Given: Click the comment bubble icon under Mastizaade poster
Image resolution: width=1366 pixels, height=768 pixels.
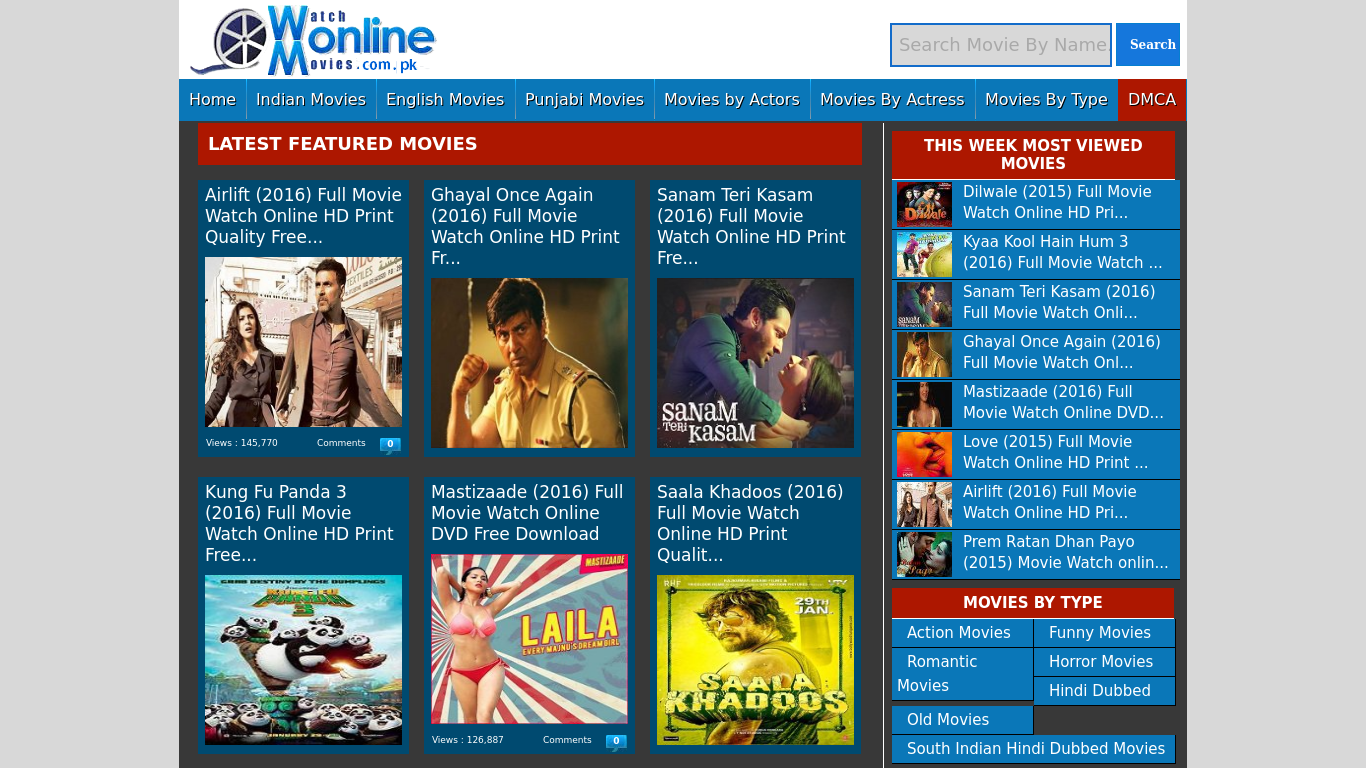Looking at the screenshot, I should tap(616, 742).
